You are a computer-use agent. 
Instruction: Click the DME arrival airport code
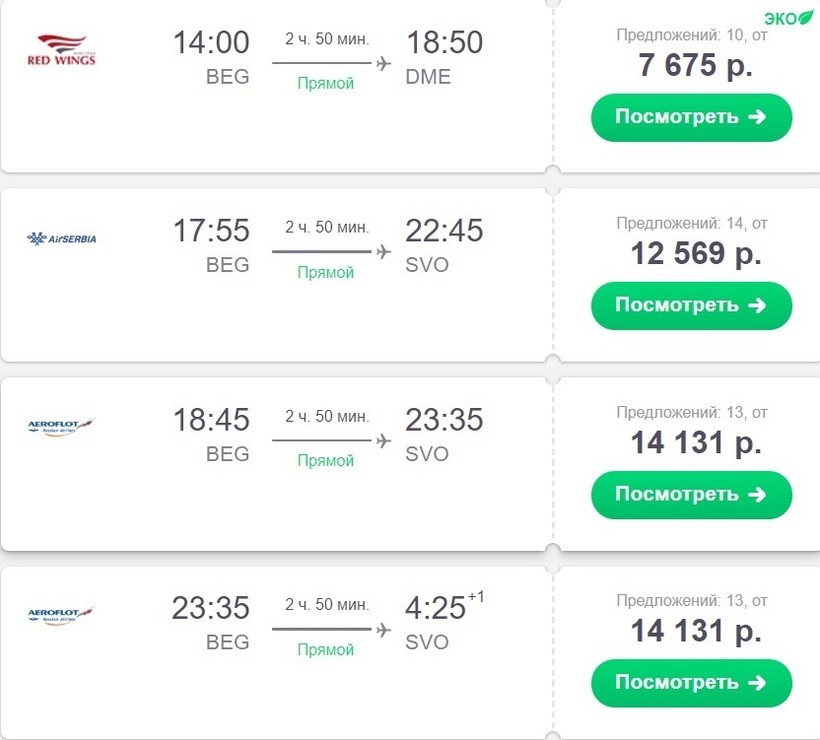point(428,77)
